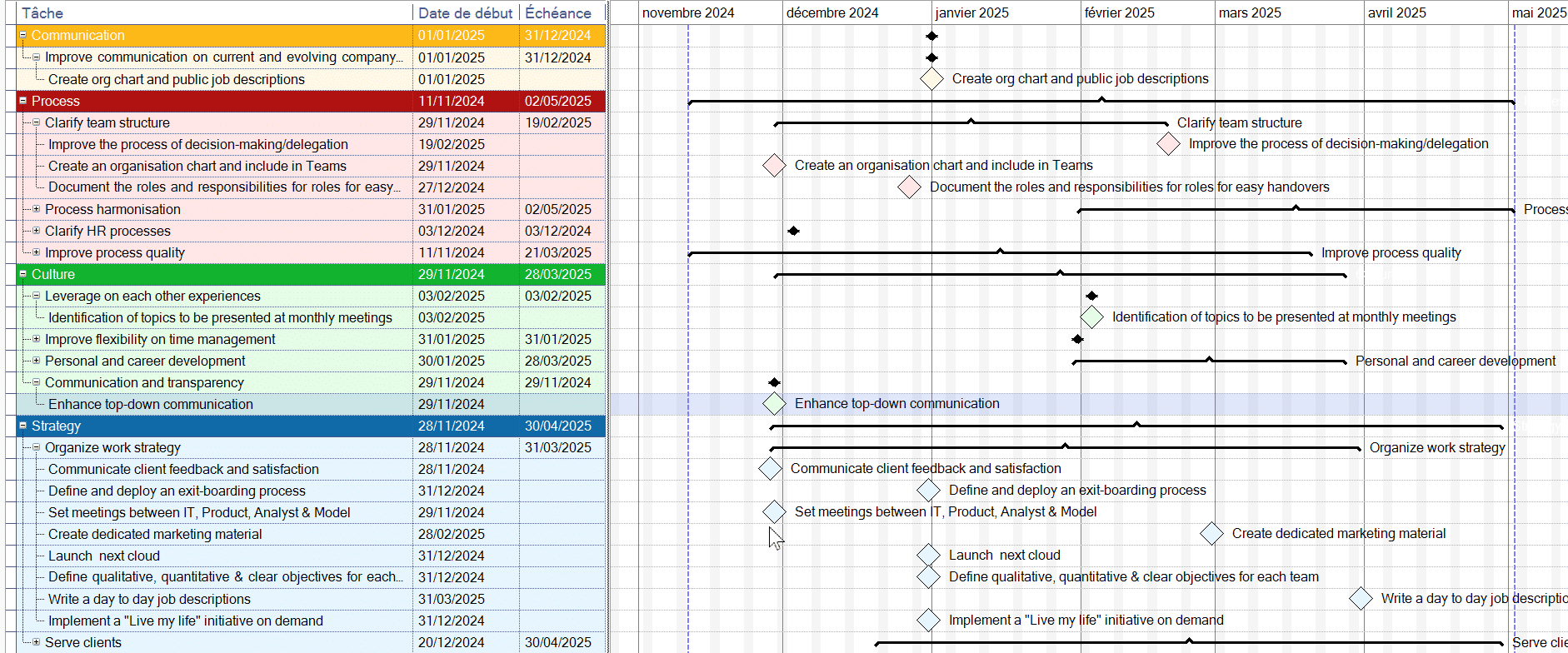Select the 'Identification of topics' milestone diamond

1091,317
